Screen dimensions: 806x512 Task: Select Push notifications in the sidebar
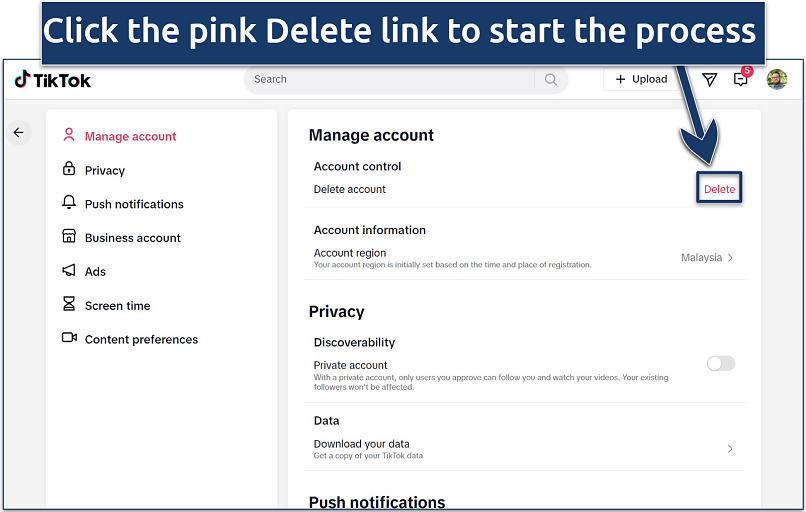(134, 204)
